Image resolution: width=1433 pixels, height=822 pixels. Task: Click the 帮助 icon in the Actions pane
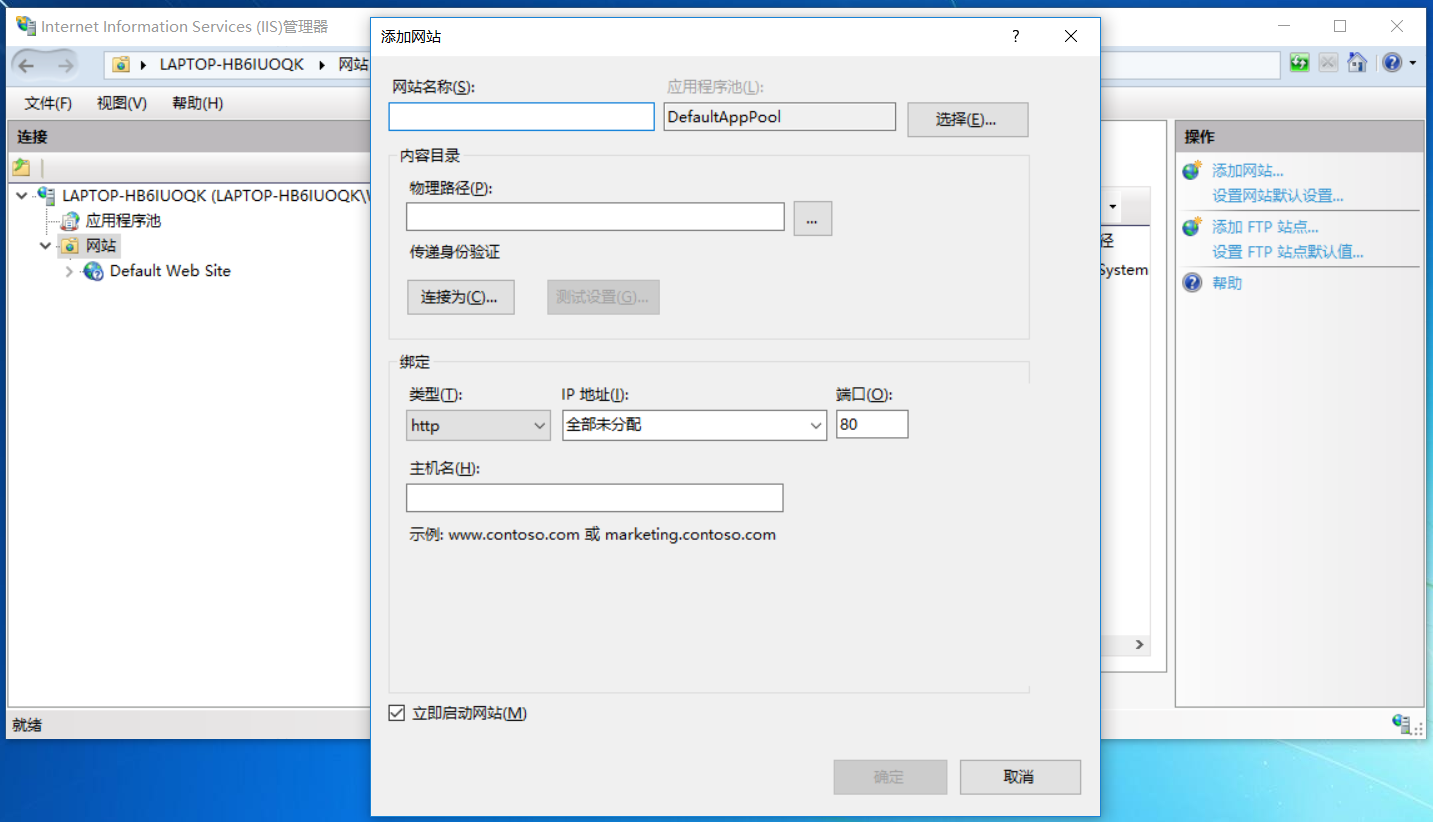1191,282
